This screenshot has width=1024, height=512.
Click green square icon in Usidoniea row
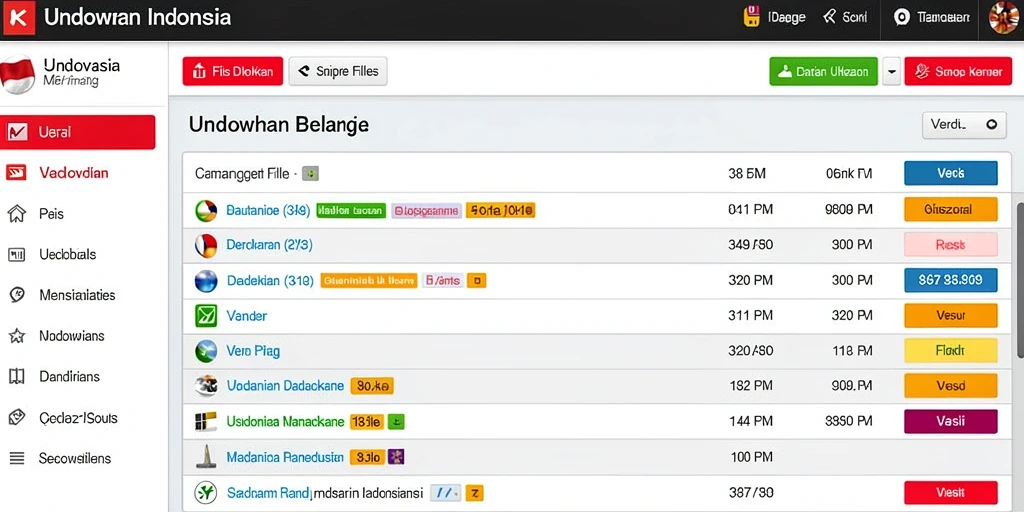point(396,422)
